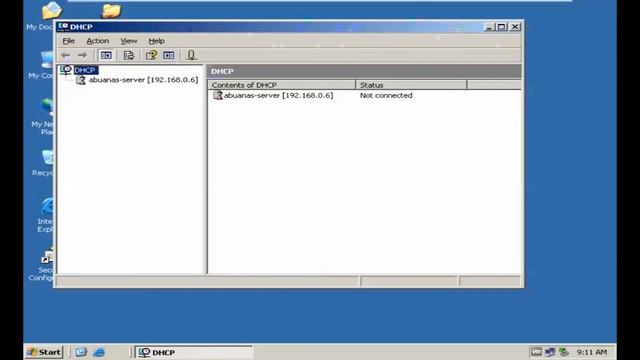Open the folder icon on the desktop
The height and width of the screenshot is (360, 640).
click(x=111, y=11)
